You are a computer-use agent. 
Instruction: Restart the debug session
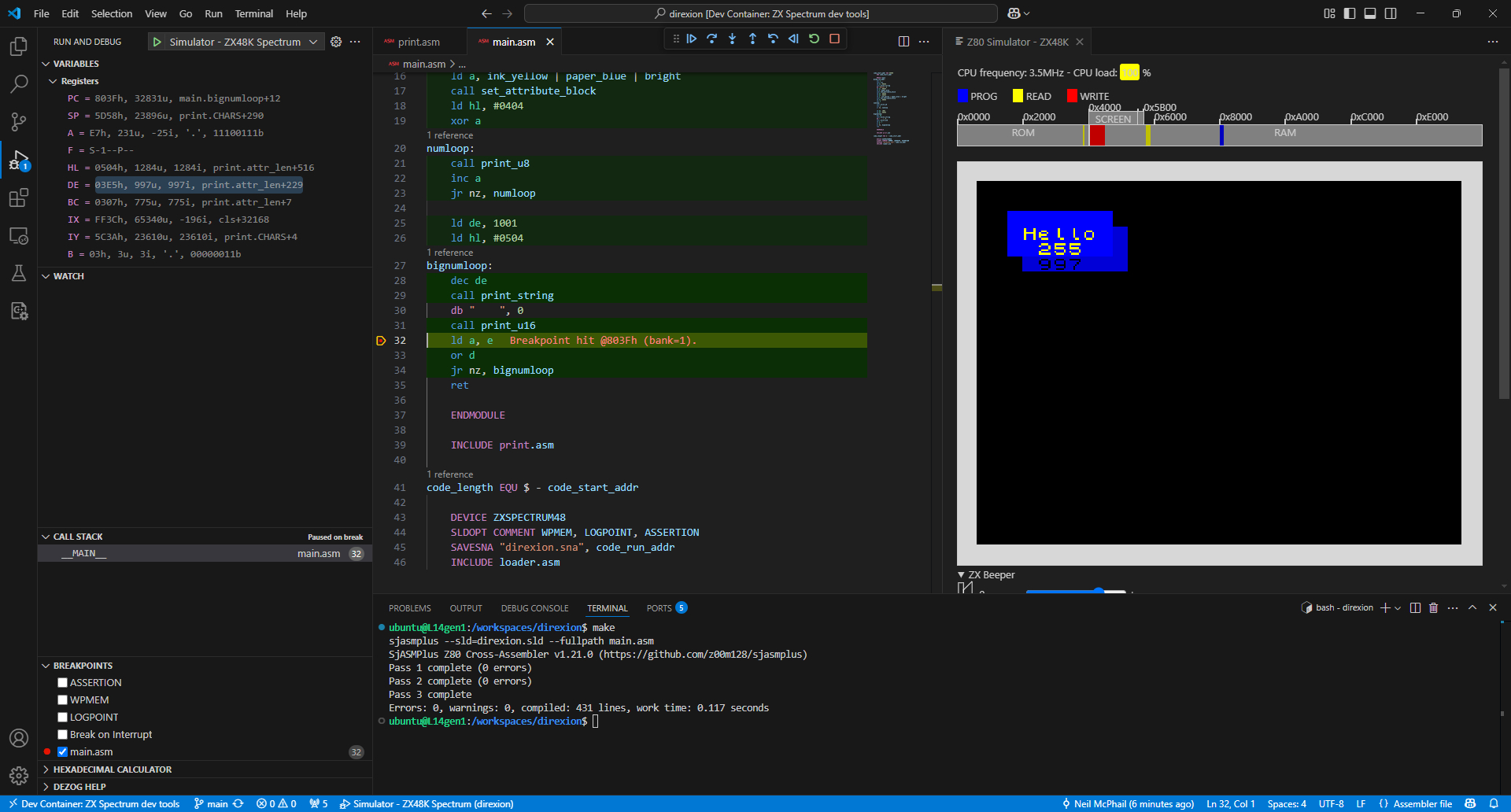click(x=815, y=39)
